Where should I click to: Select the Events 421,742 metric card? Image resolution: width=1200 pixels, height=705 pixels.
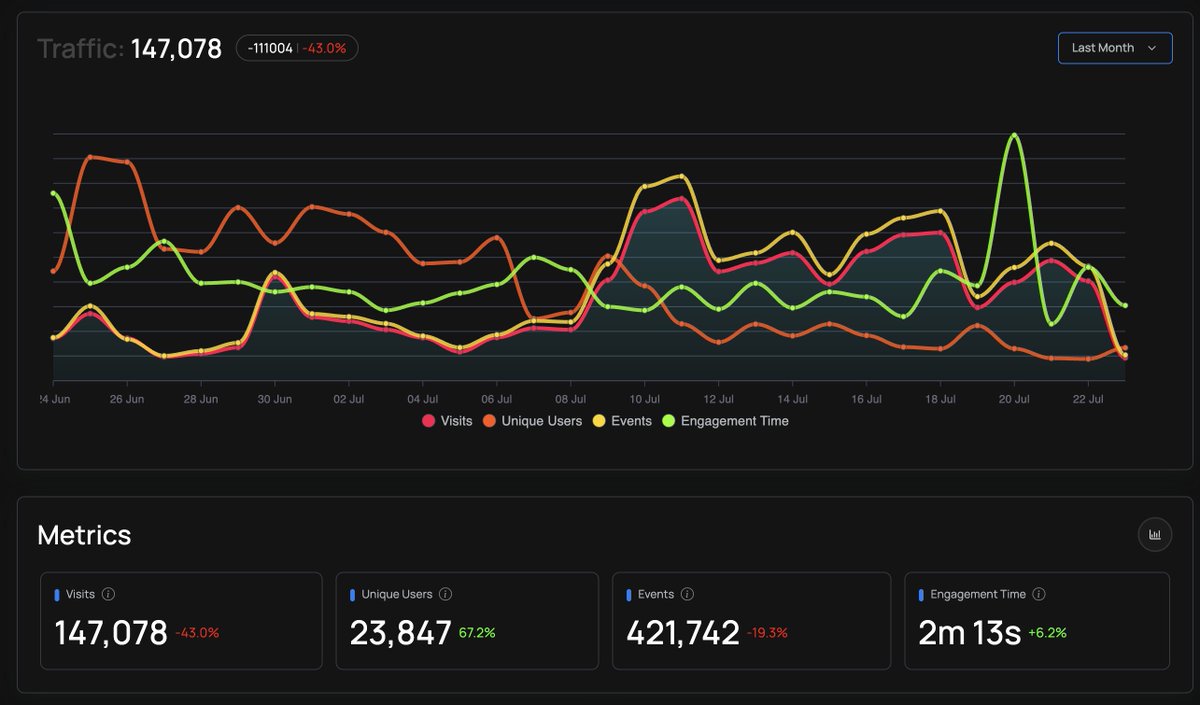[751, 620]
